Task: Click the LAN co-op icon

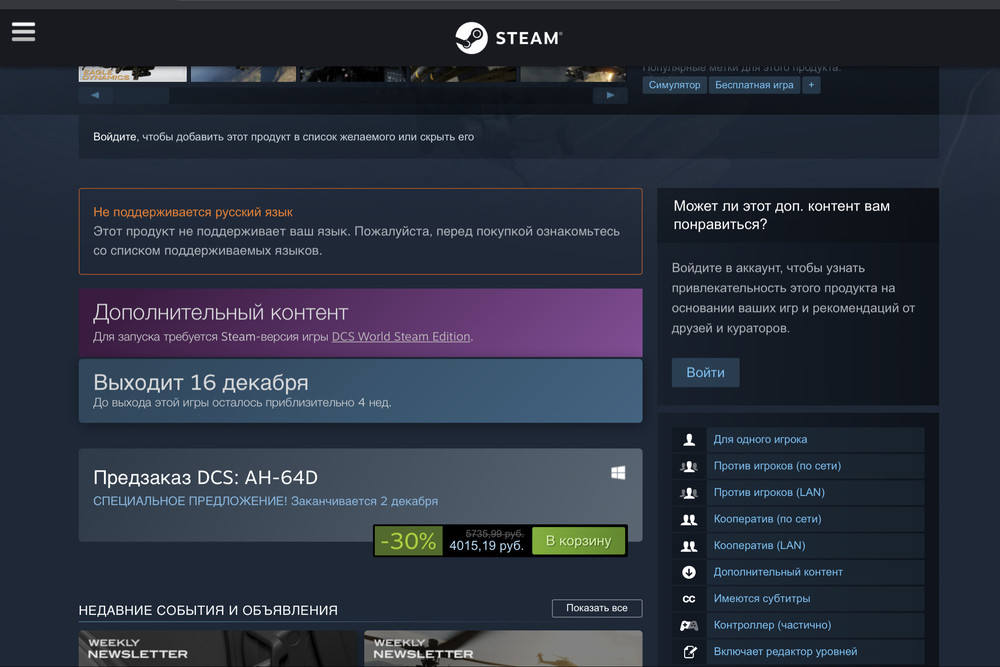Action: (x=689, y=546)
